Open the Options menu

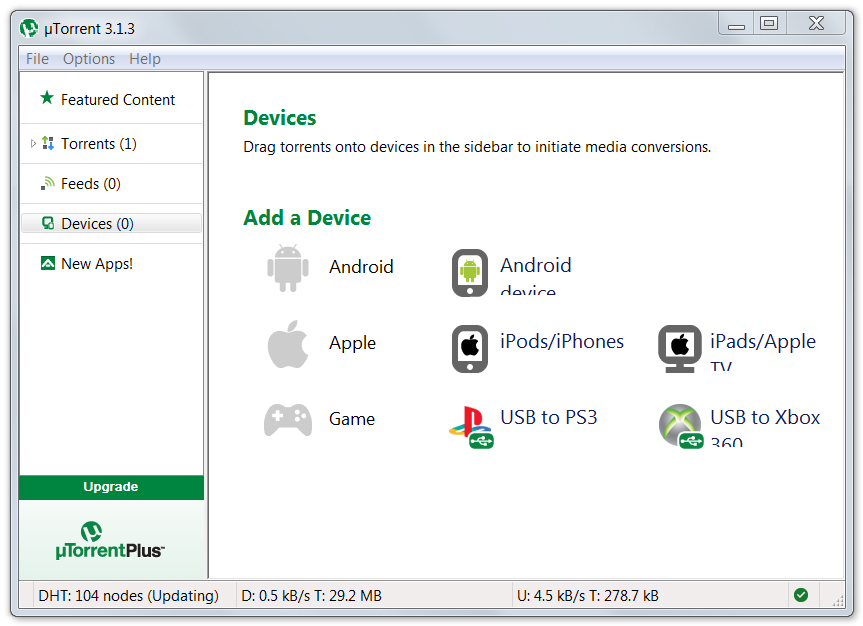(89, 58)
